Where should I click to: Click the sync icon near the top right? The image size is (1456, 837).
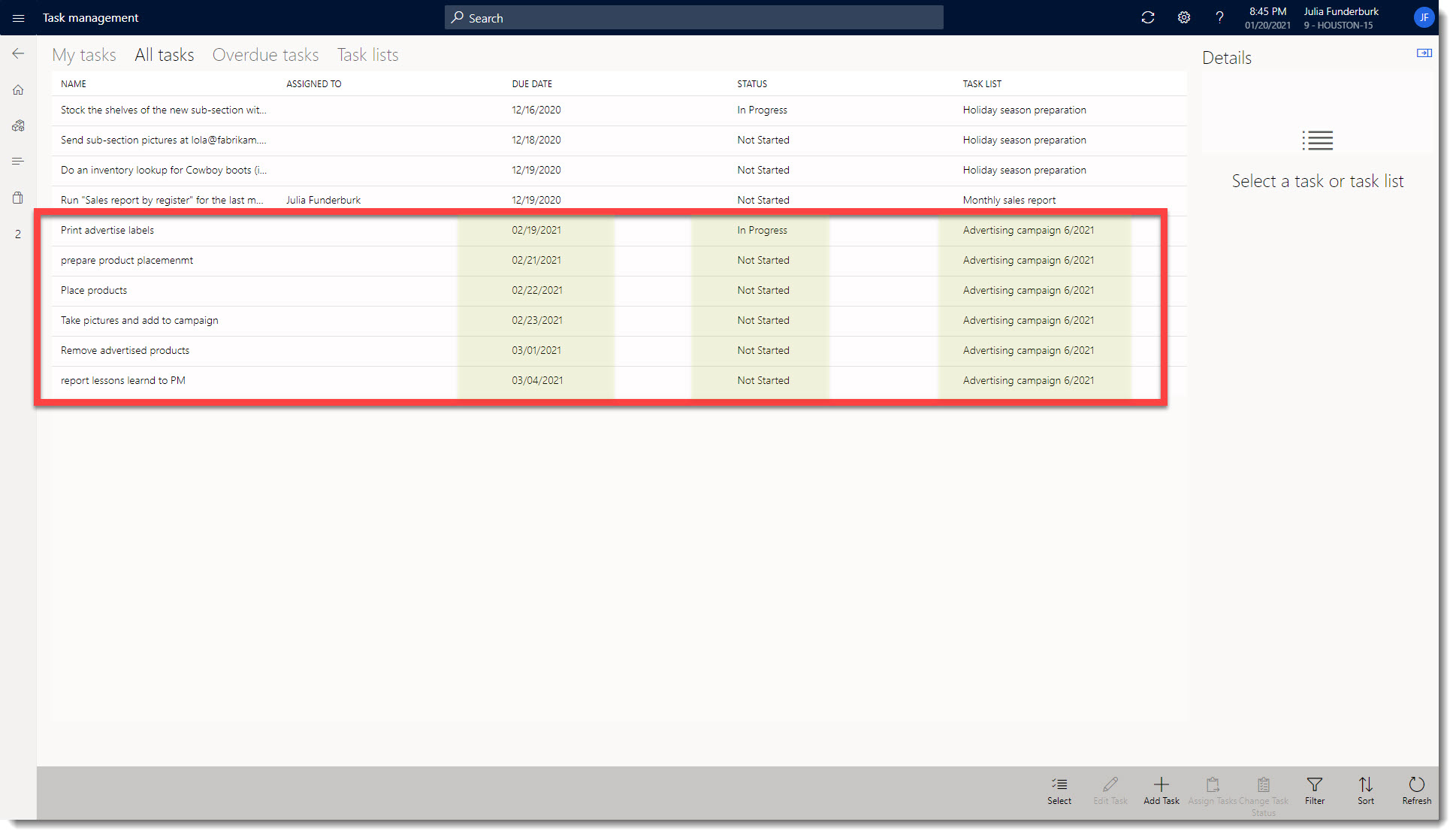tap(1147, 17)
